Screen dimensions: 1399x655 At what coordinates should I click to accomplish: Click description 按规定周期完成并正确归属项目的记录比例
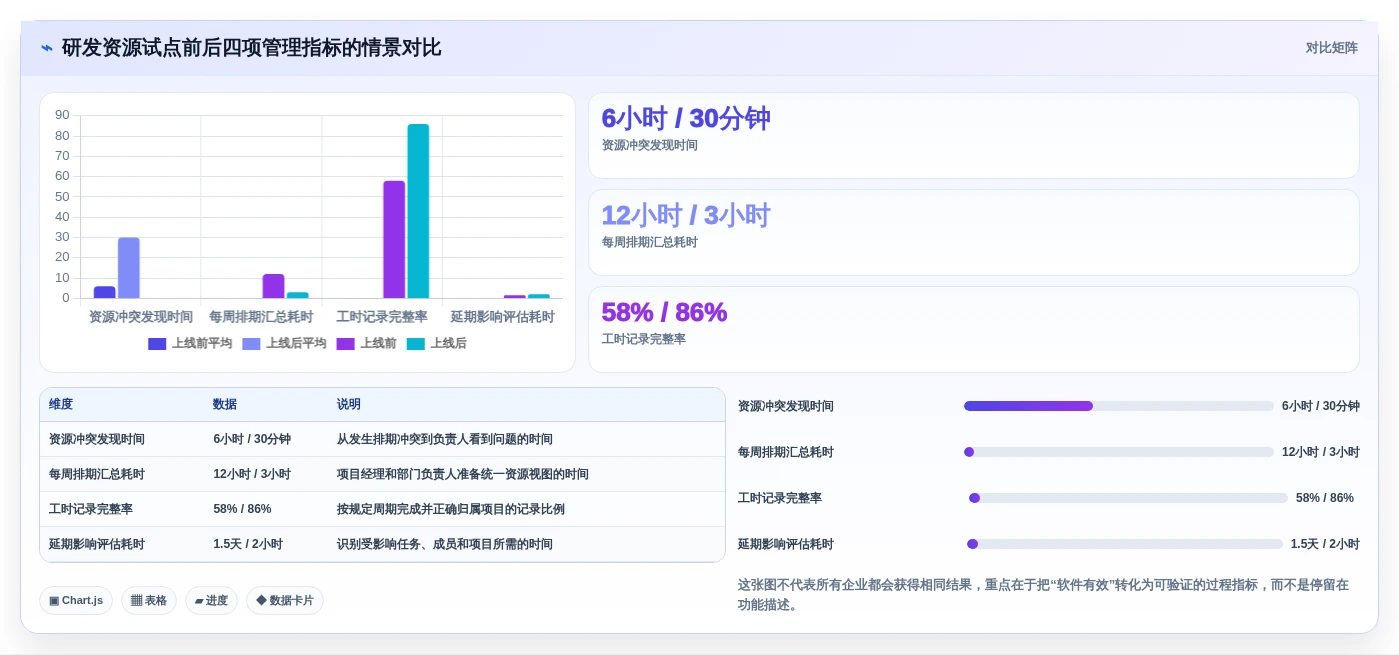pyautogui.click(x=451, y=509)
